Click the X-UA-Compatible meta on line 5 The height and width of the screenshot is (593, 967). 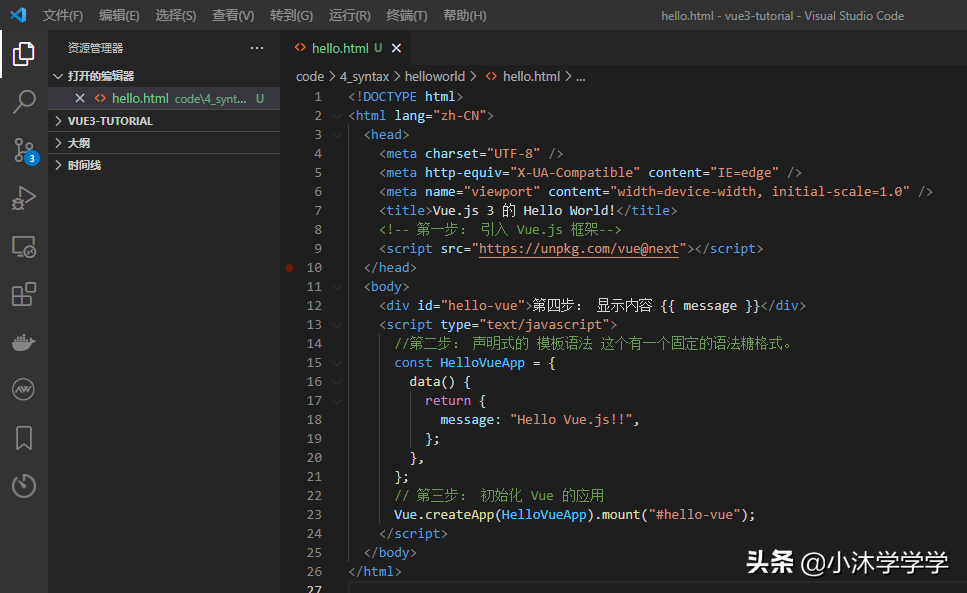(590, 173)
